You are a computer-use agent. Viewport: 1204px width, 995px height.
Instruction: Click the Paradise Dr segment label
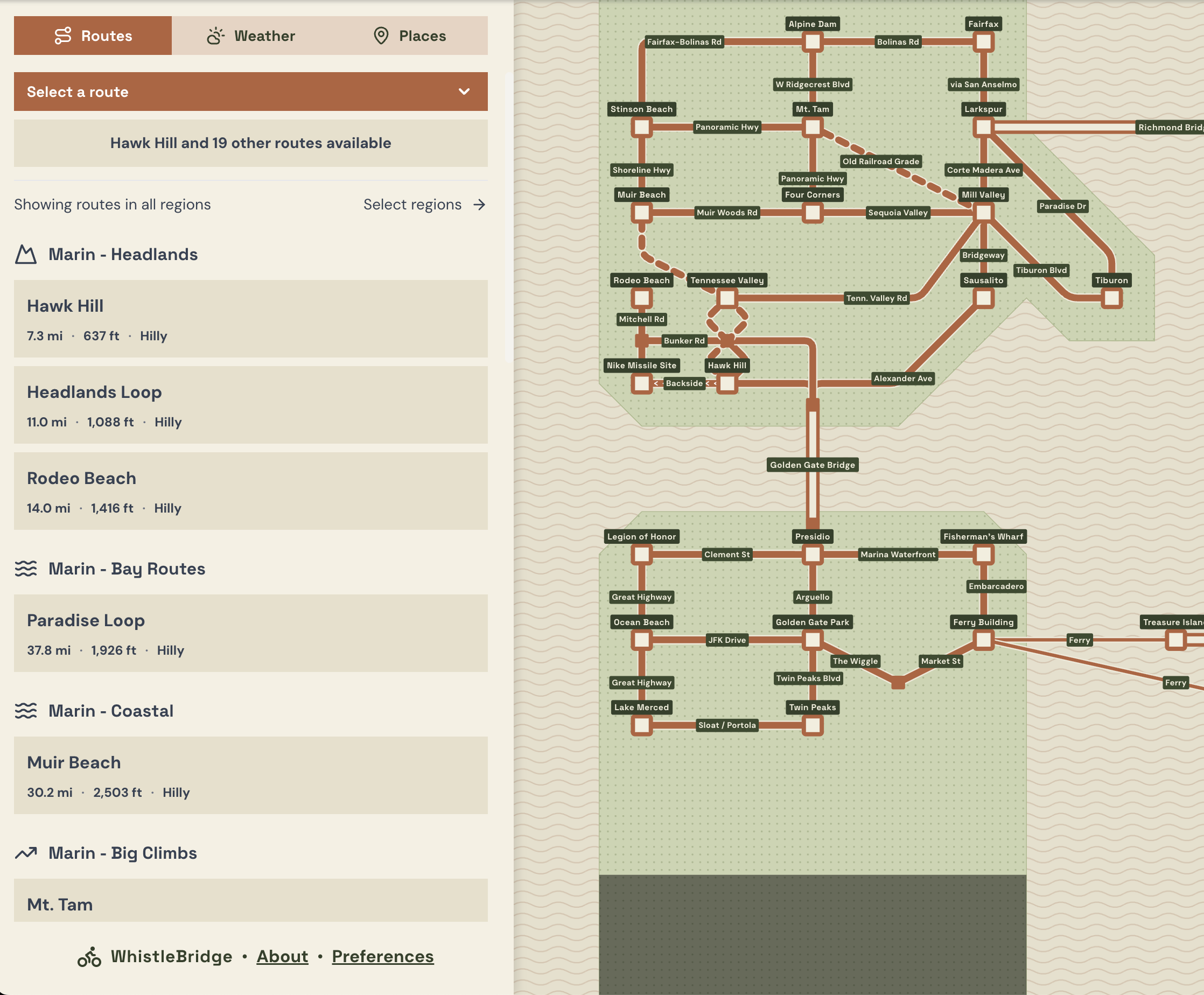tap(1062, 206)
